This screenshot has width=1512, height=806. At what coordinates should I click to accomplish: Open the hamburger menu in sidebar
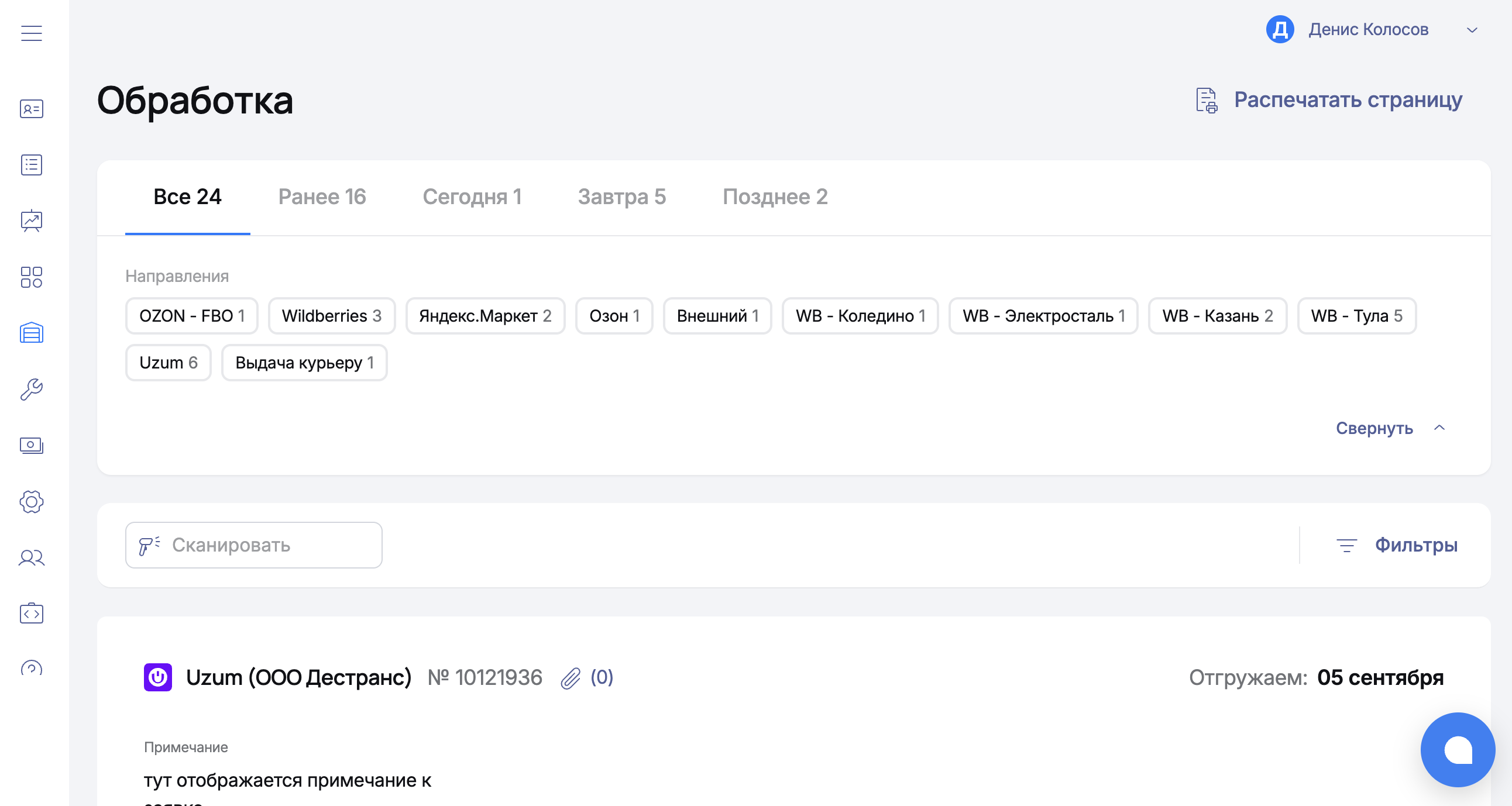point(32,33)
